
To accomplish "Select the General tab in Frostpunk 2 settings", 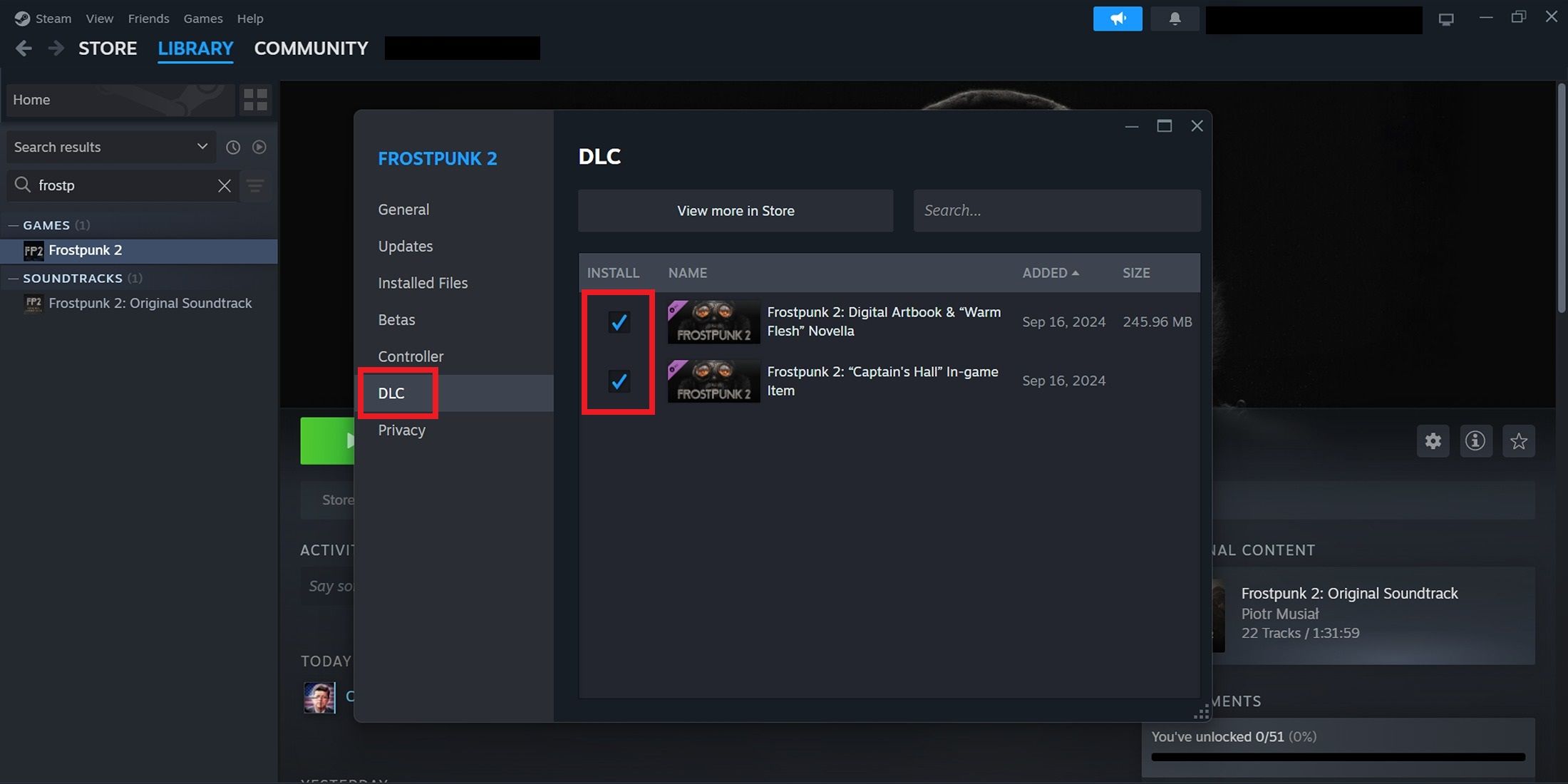I will point(403,209).
